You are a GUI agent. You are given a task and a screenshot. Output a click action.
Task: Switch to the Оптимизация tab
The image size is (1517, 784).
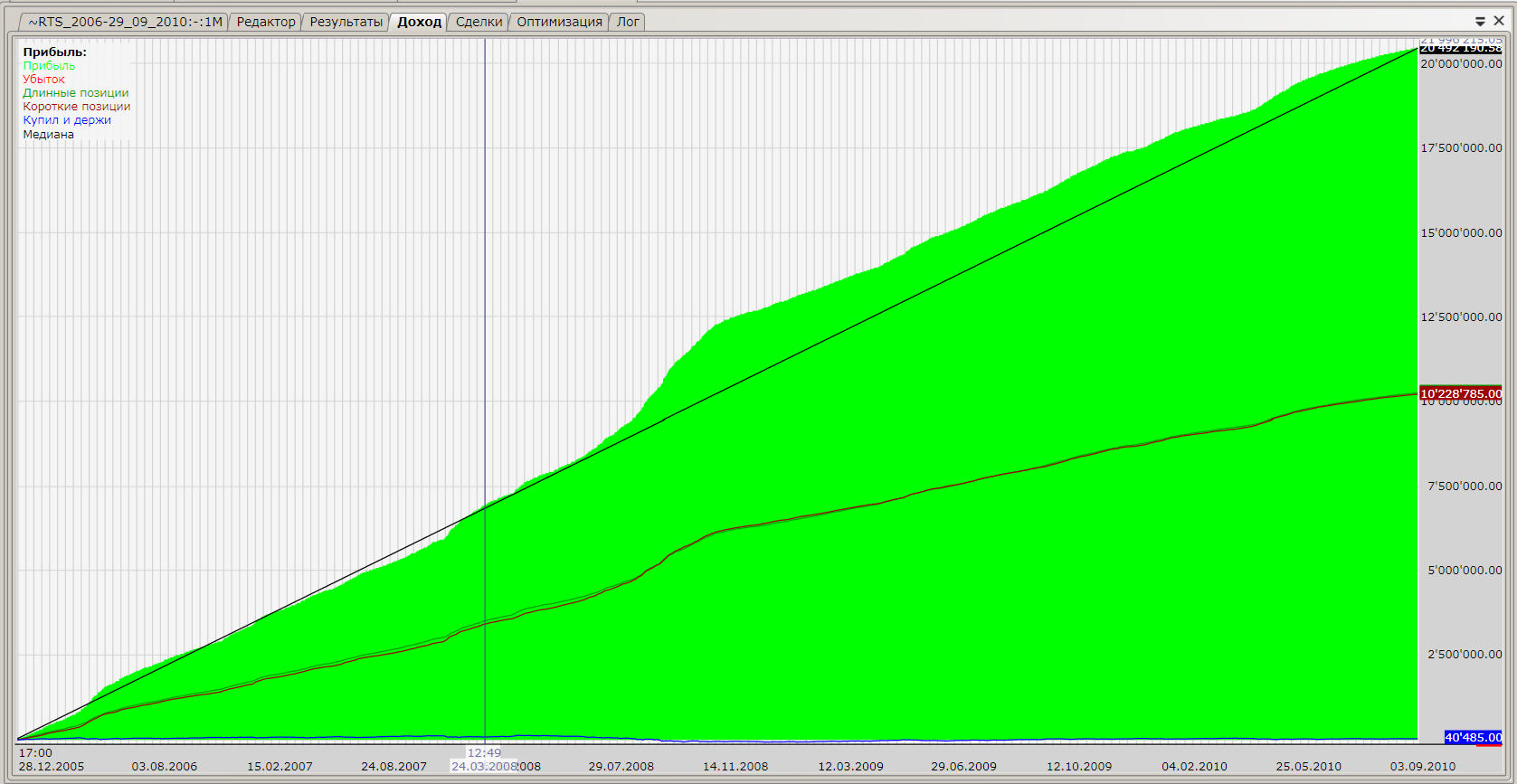tap(559, 22)
